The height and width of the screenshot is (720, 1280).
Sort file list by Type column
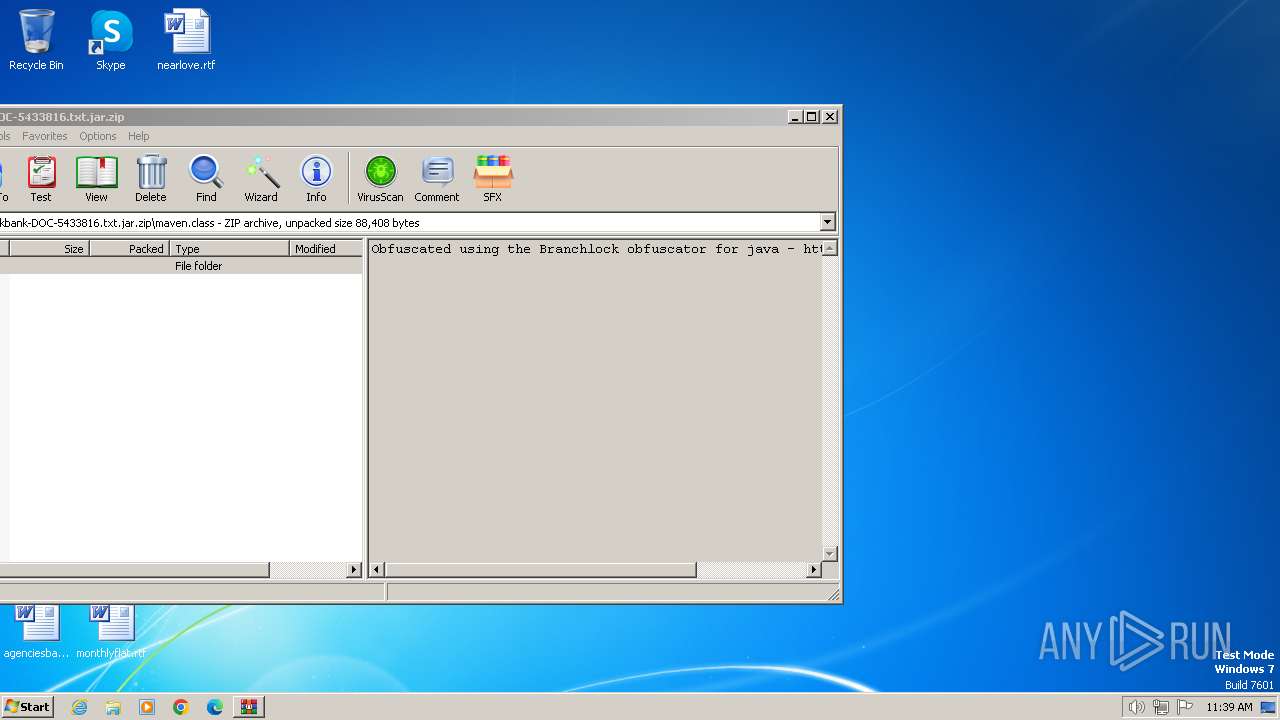[x=230, y=249]
